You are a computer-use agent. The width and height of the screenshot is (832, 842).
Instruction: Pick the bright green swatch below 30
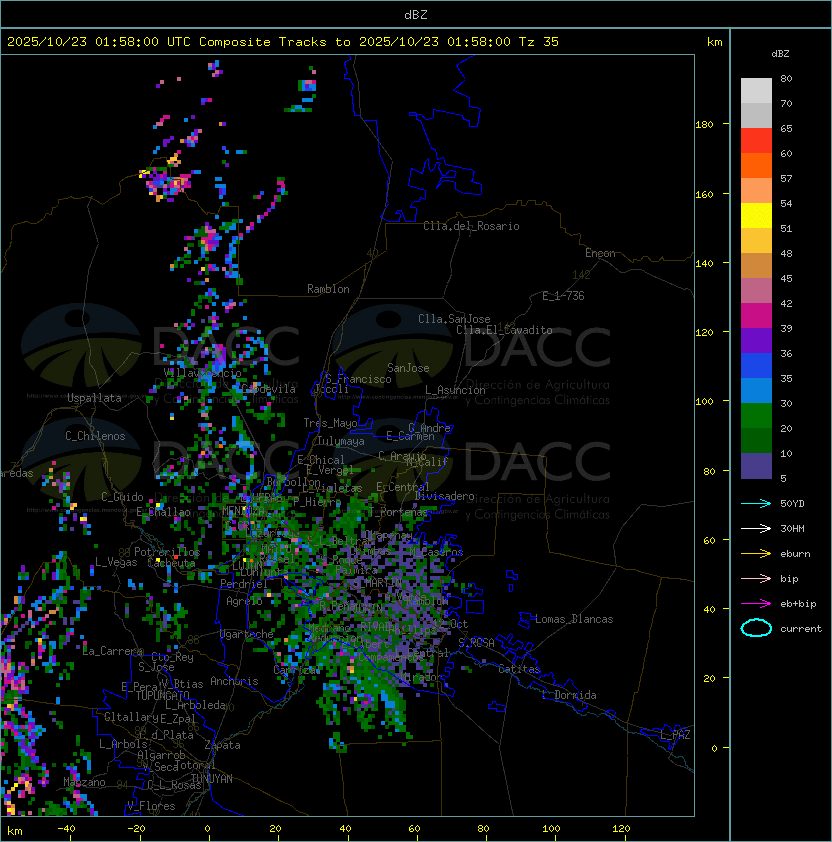click(756, 416)
